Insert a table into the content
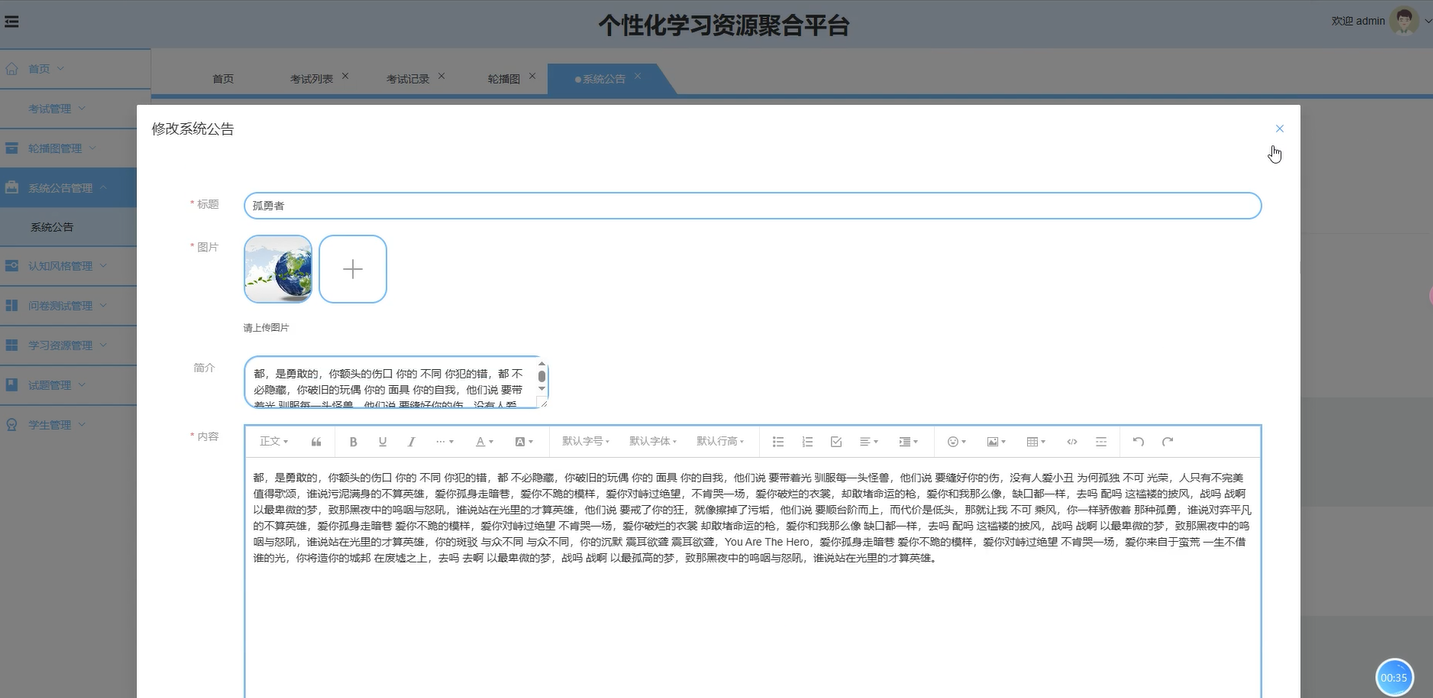This screenshot has width=1433, height=698. 1033,441
